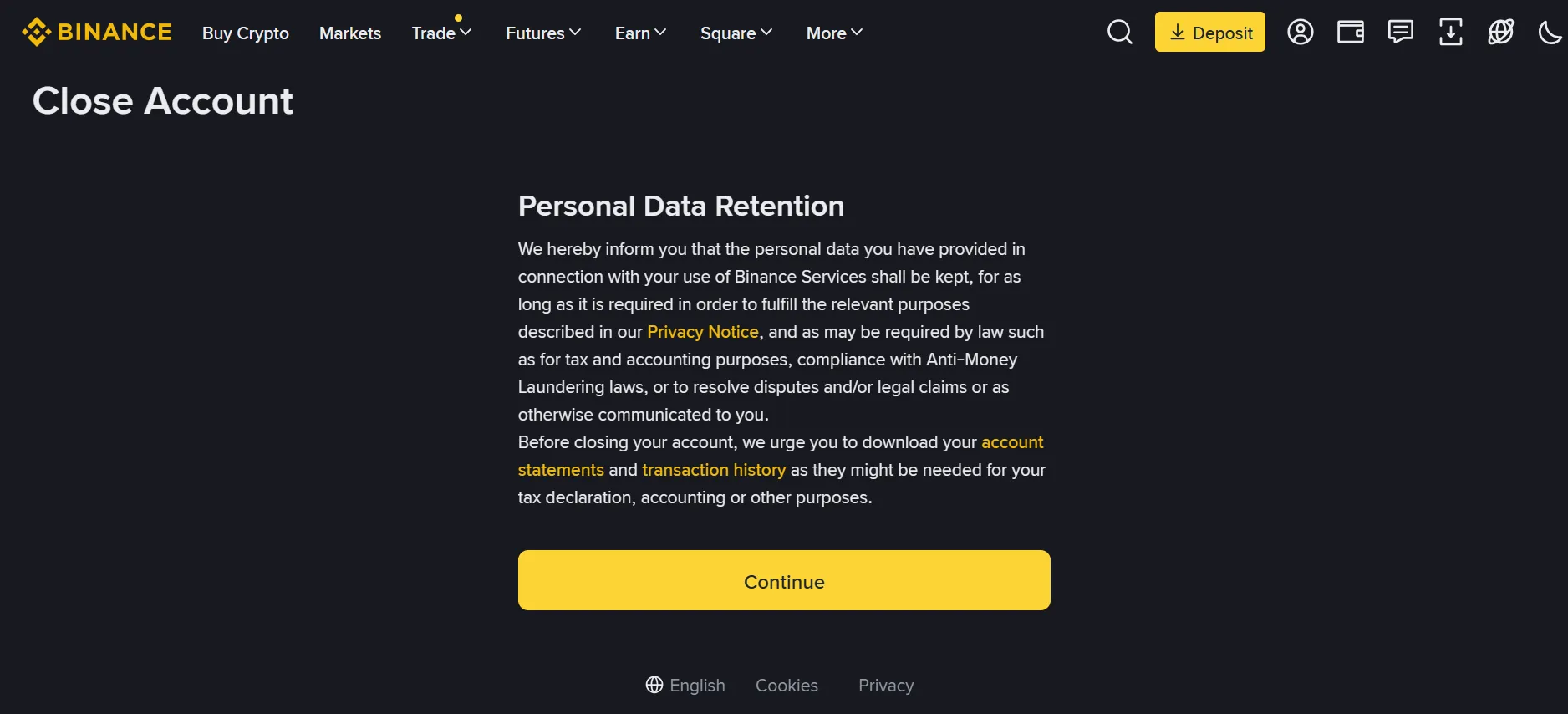Open the Privacy Notice link
The width and height of the screenshot is (1568, 714).
[x=702, y=332]
